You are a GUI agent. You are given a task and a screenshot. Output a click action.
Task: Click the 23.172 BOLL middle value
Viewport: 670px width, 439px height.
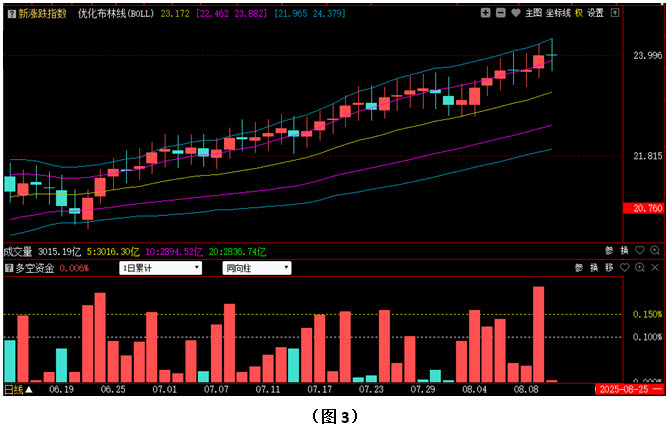175,14
